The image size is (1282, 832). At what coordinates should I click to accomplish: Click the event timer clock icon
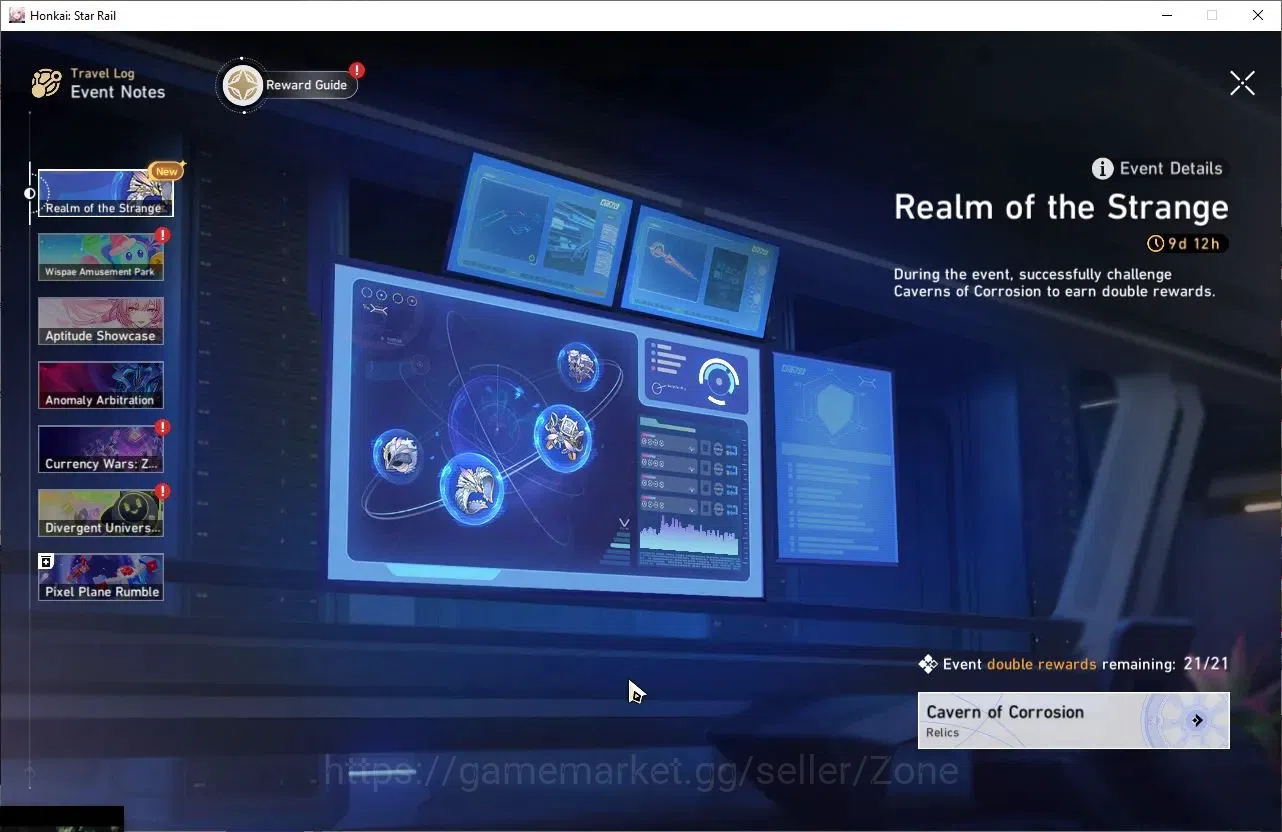[1156, 243]
